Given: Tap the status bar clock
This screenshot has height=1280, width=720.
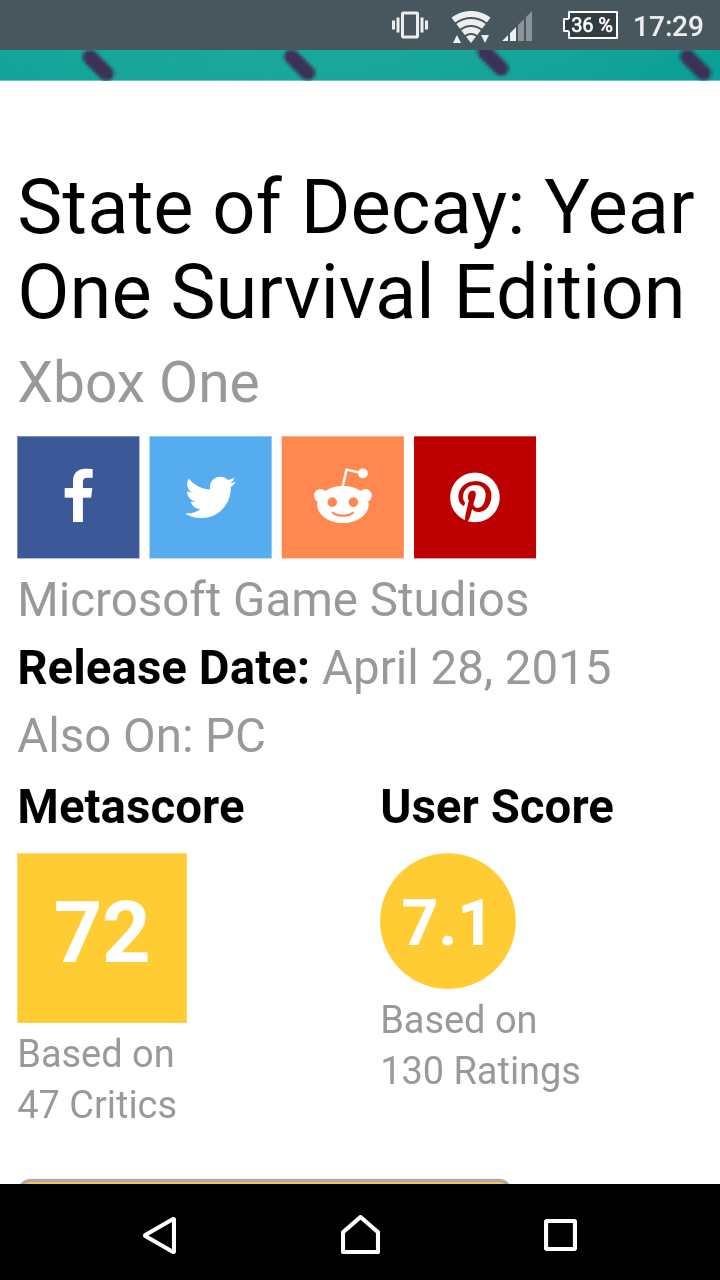Looking at the screenshot, I should [668, 25].
